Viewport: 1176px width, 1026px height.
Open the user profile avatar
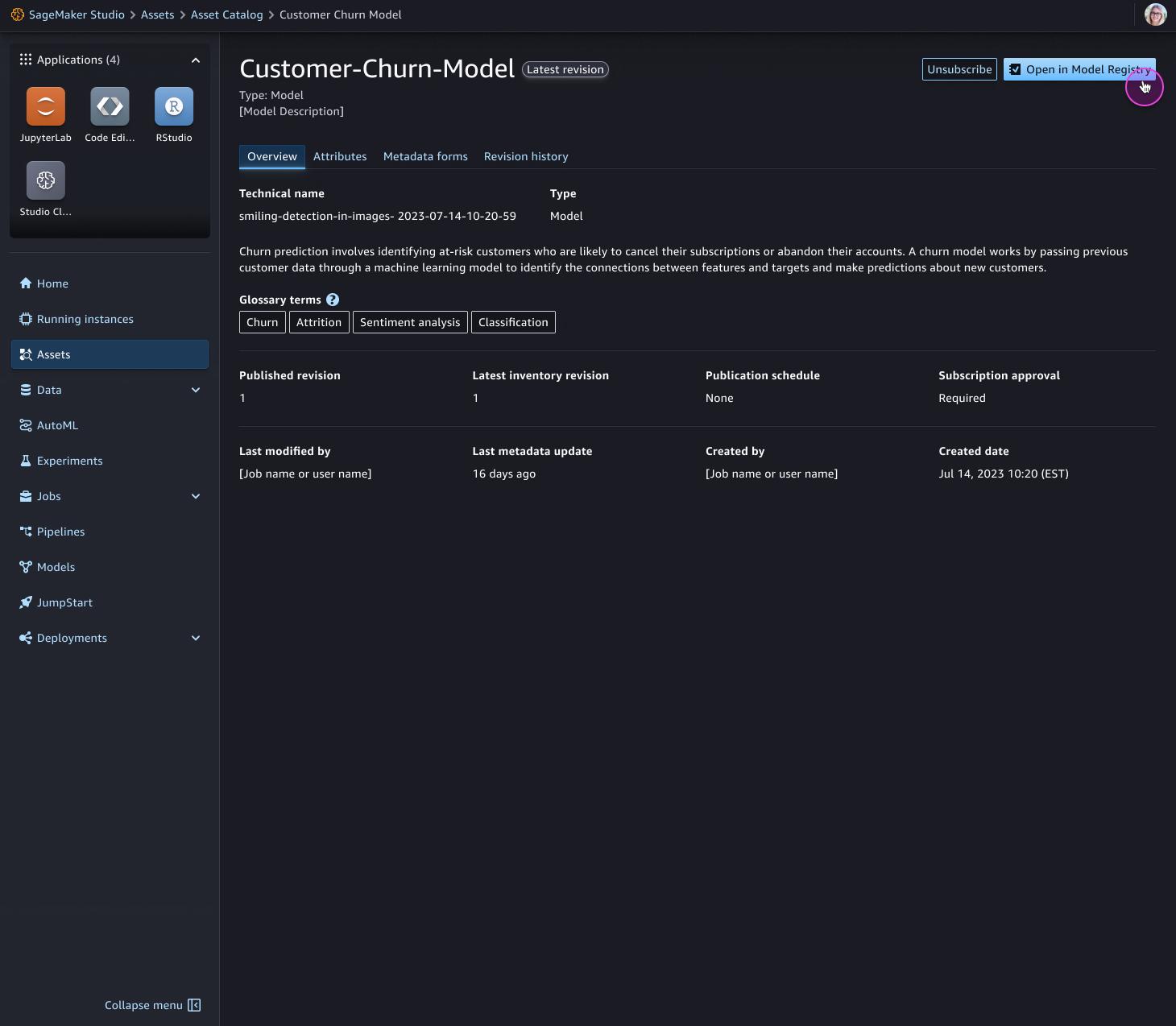tap(1155, 14)
